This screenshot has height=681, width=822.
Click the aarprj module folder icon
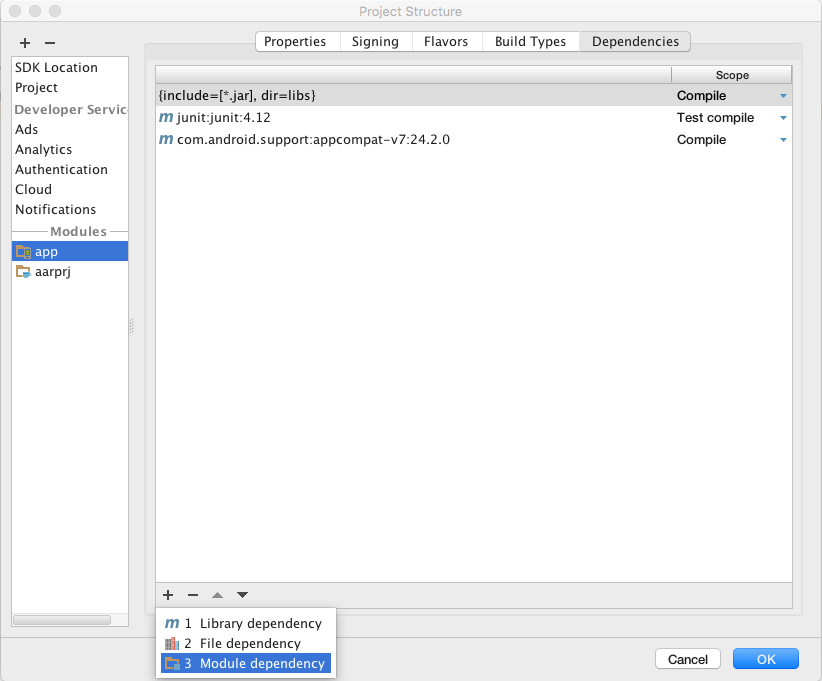tap(23, 272)
